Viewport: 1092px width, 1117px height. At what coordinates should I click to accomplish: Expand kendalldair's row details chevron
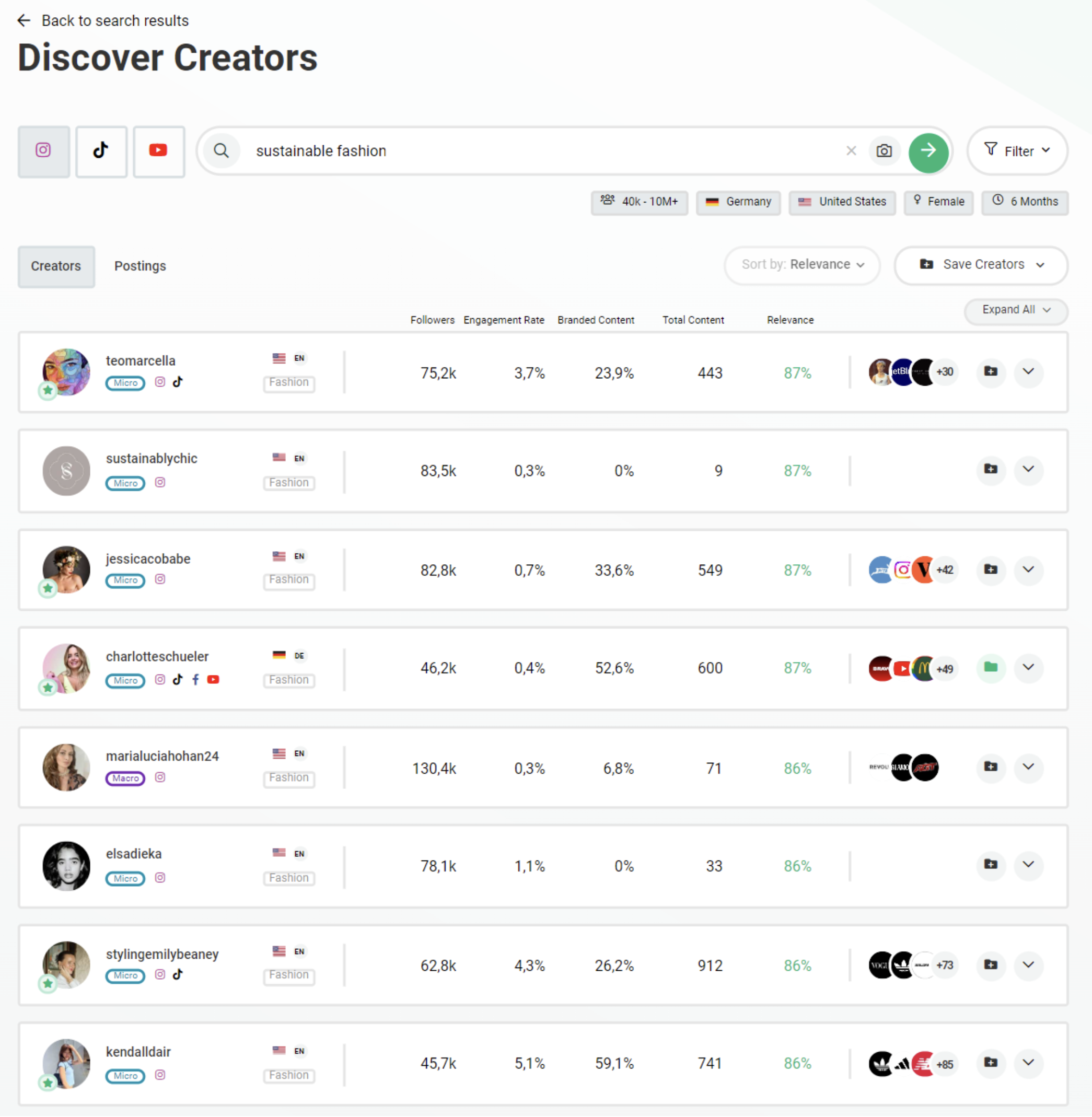pos(1028,1064)
